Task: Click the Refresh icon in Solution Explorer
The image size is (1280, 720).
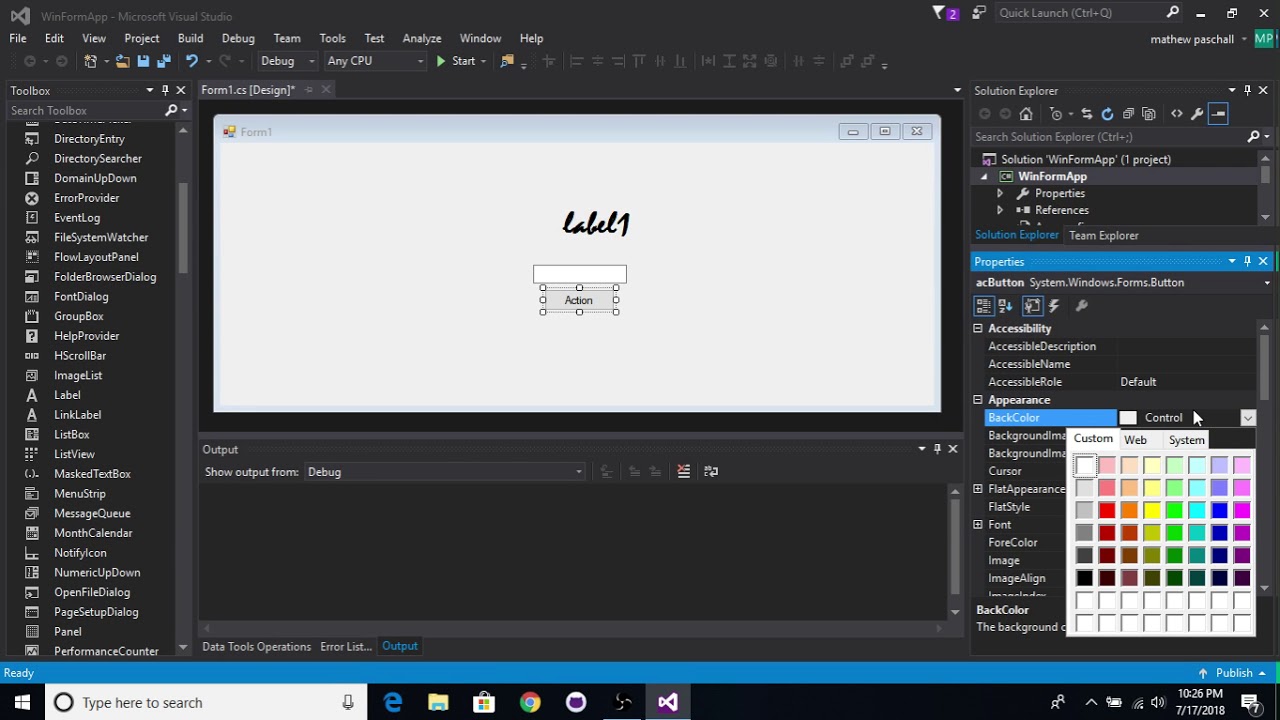Action: 1107,114
